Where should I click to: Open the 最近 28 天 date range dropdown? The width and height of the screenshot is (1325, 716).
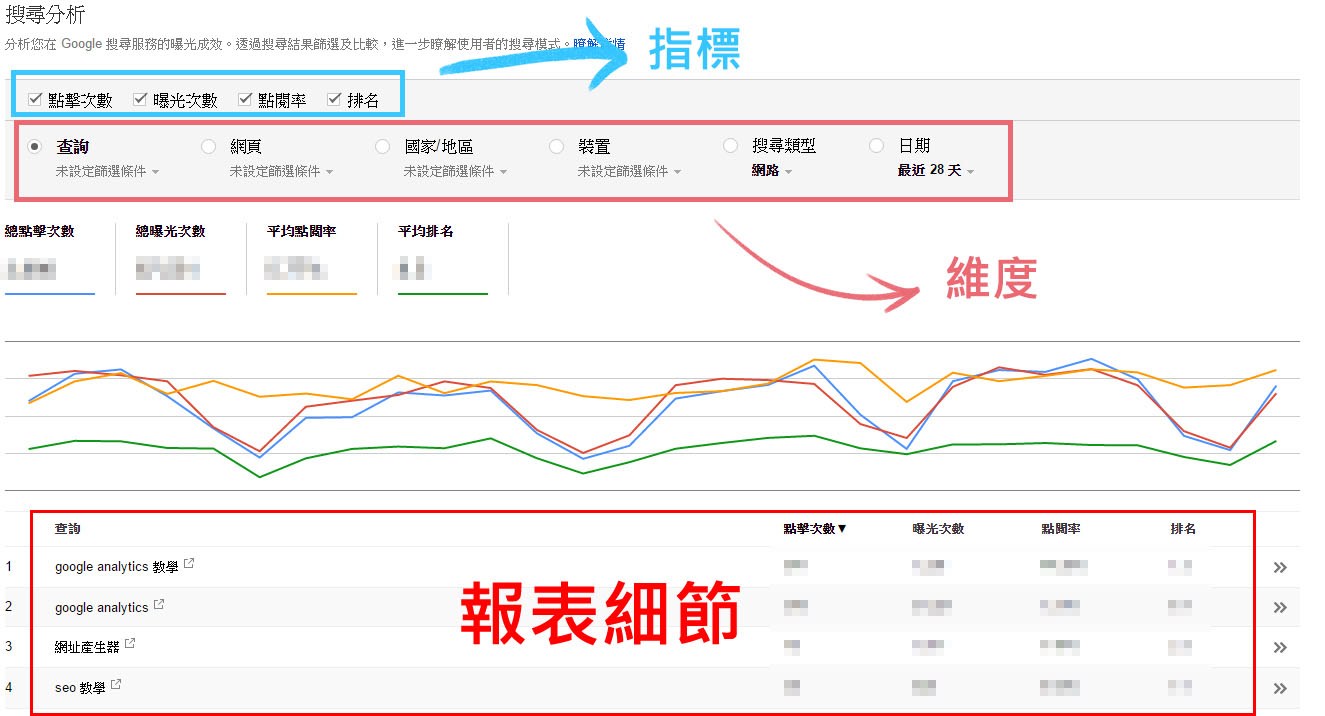(x=936, y=171)
